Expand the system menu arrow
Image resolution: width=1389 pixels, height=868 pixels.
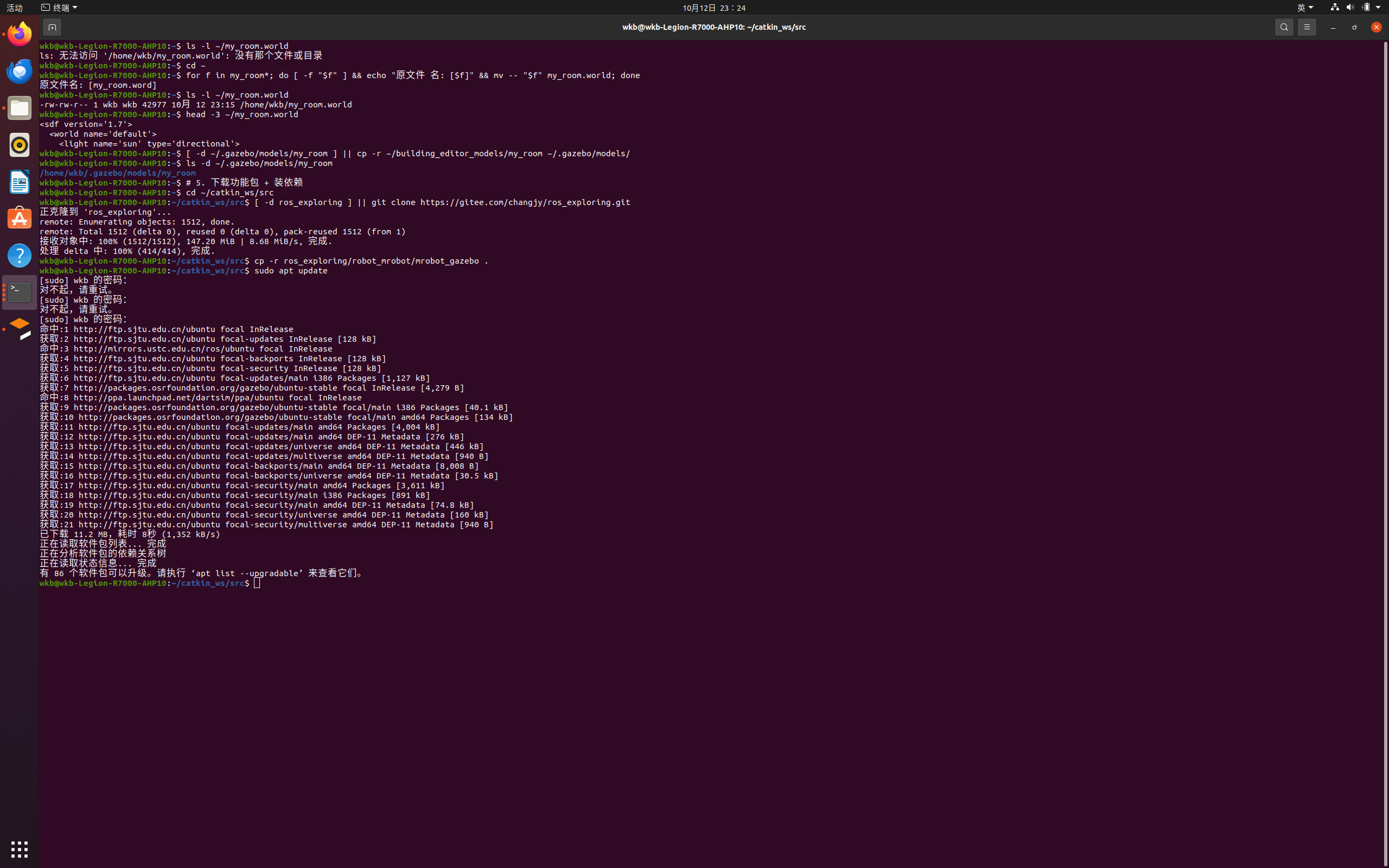[1379, 8]
